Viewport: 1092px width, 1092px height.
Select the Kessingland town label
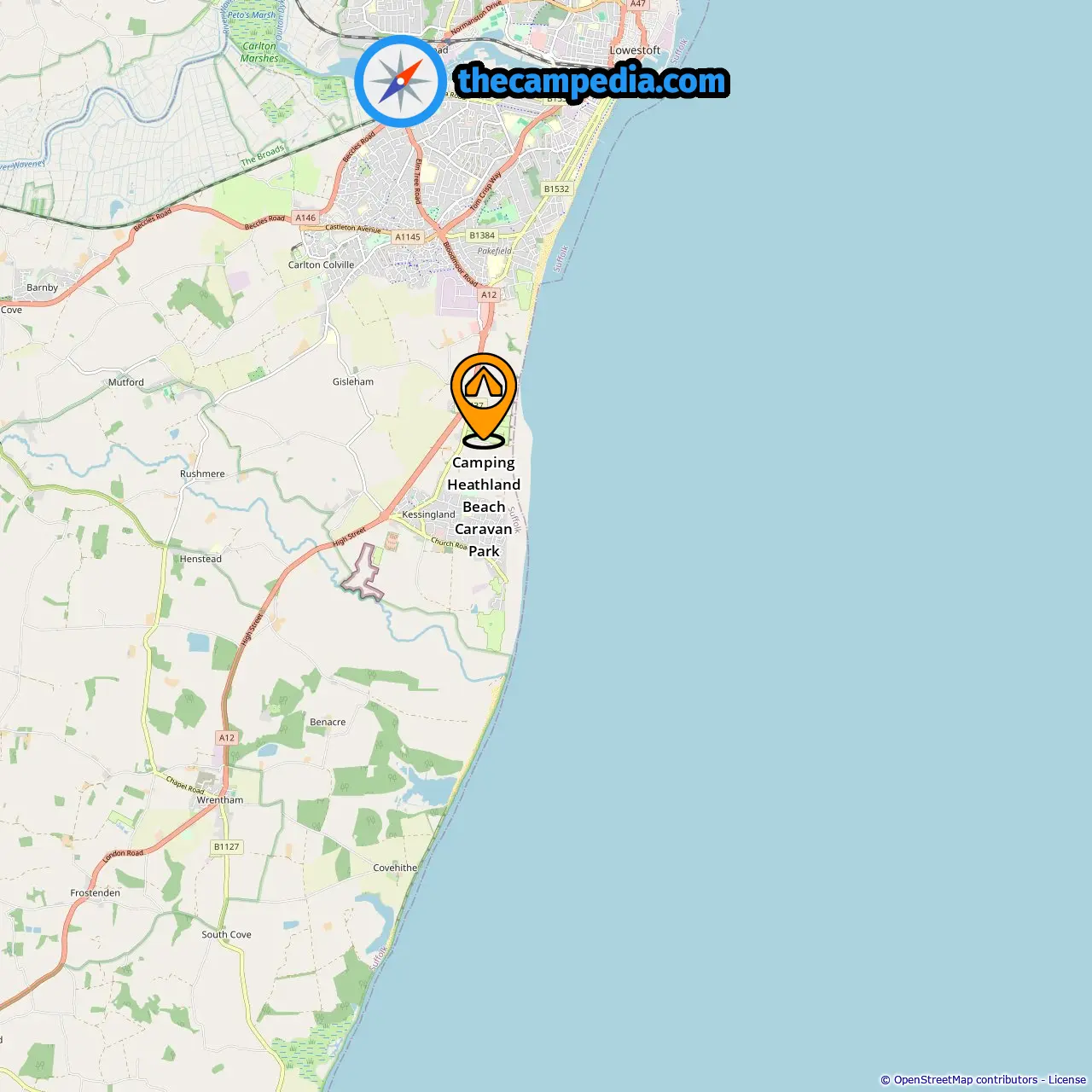pyautogui.click(x=428, y=514)
